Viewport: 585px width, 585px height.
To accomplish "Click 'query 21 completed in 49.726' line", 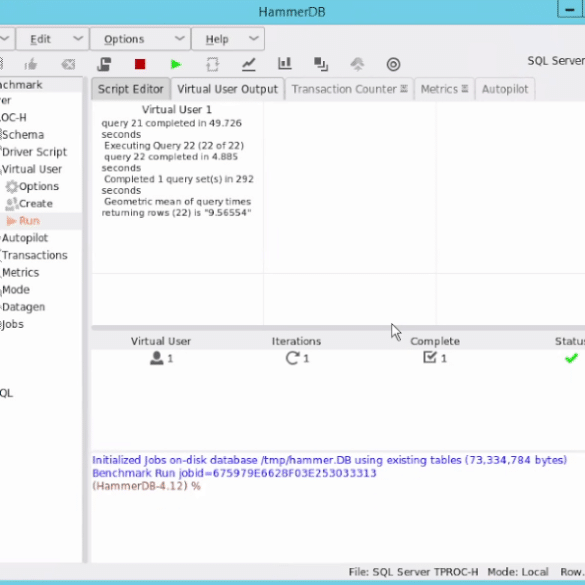I will coord(172,123).
